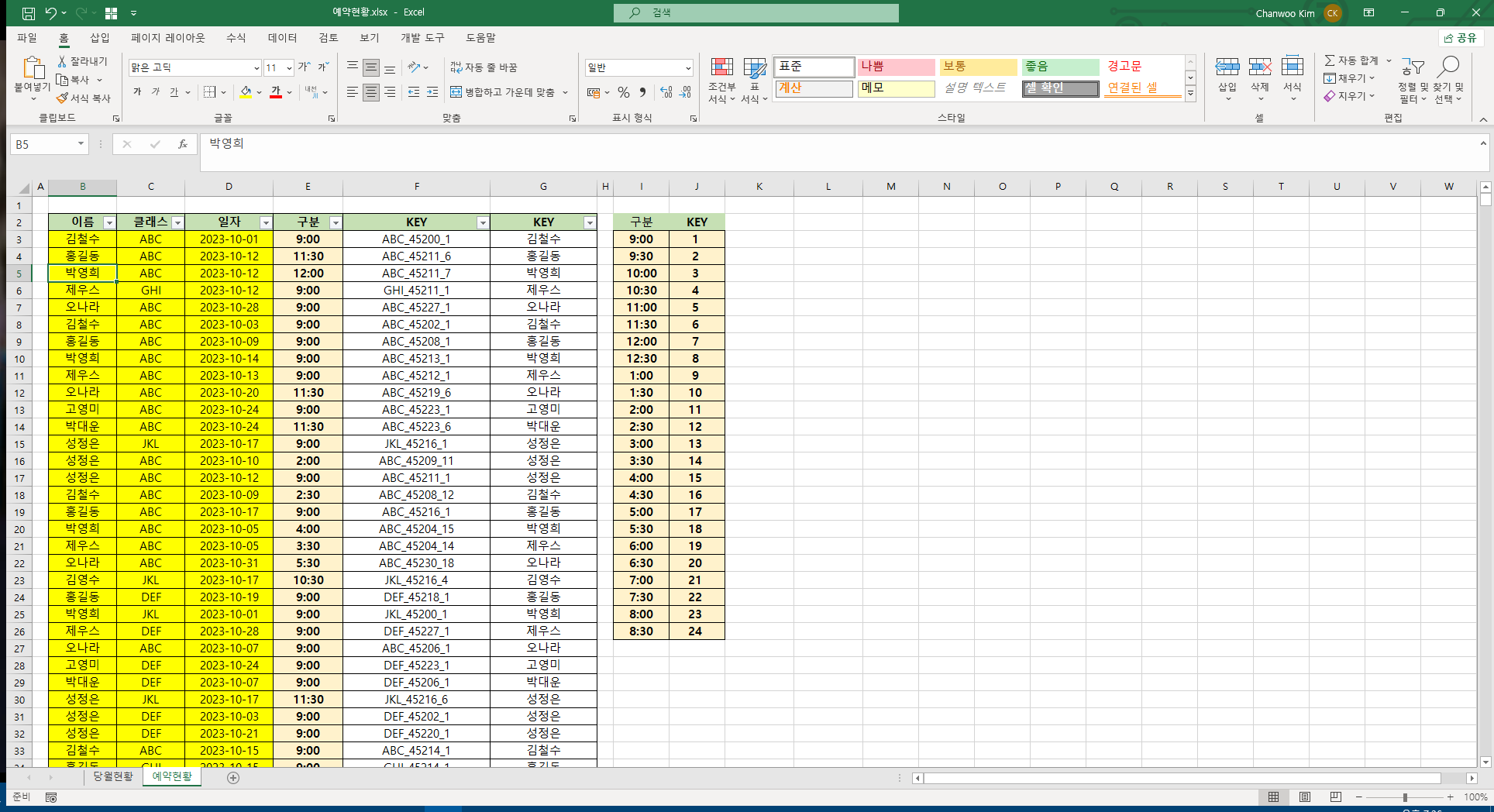
Task: Click the Decrease Decimal icon
Action: pos(685,92)
